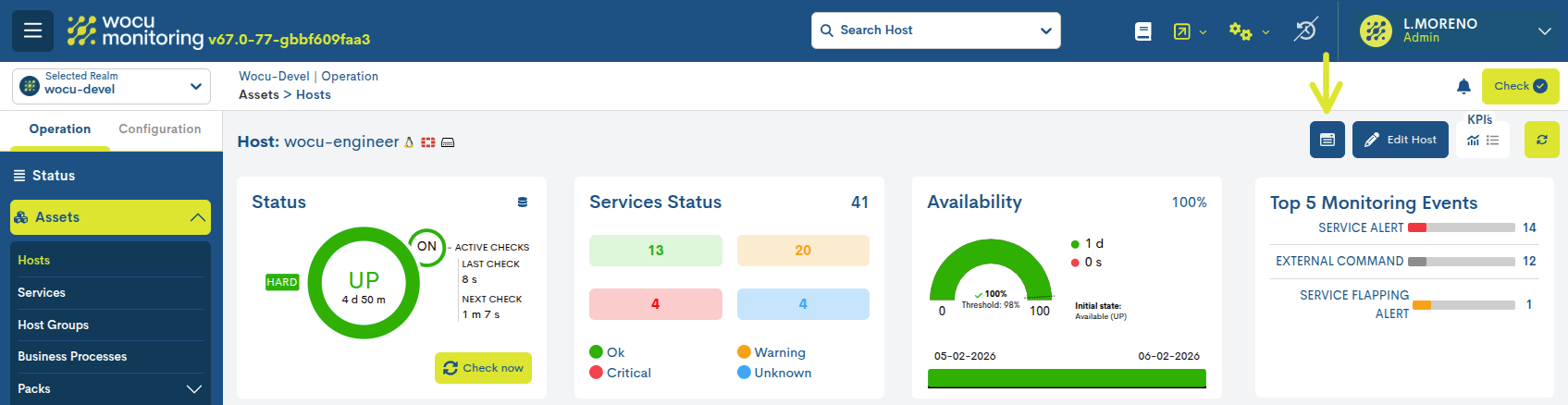
Task: Click the host details card icon
Action: [x=1327, y=140]
